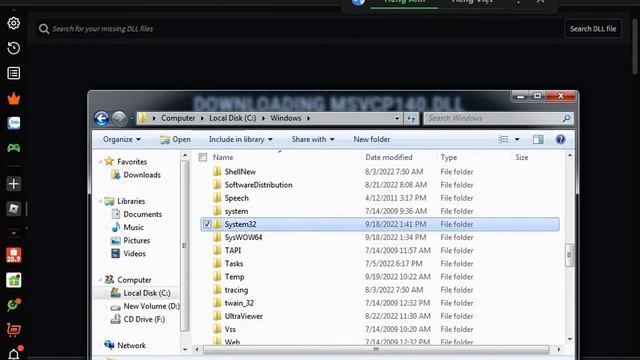Click the plus icon in sidebar
640x360 pixels.
tap(13, 184)
